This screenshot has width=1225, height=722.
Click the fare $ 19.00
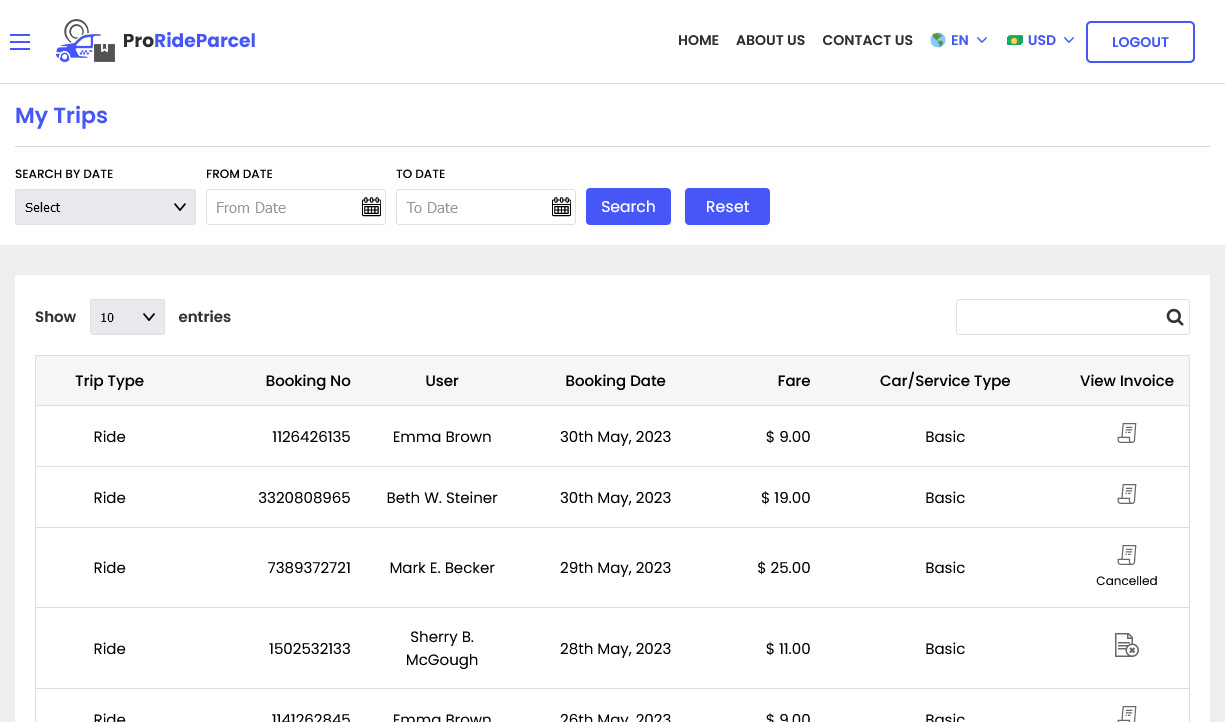[x=786, y=498]
